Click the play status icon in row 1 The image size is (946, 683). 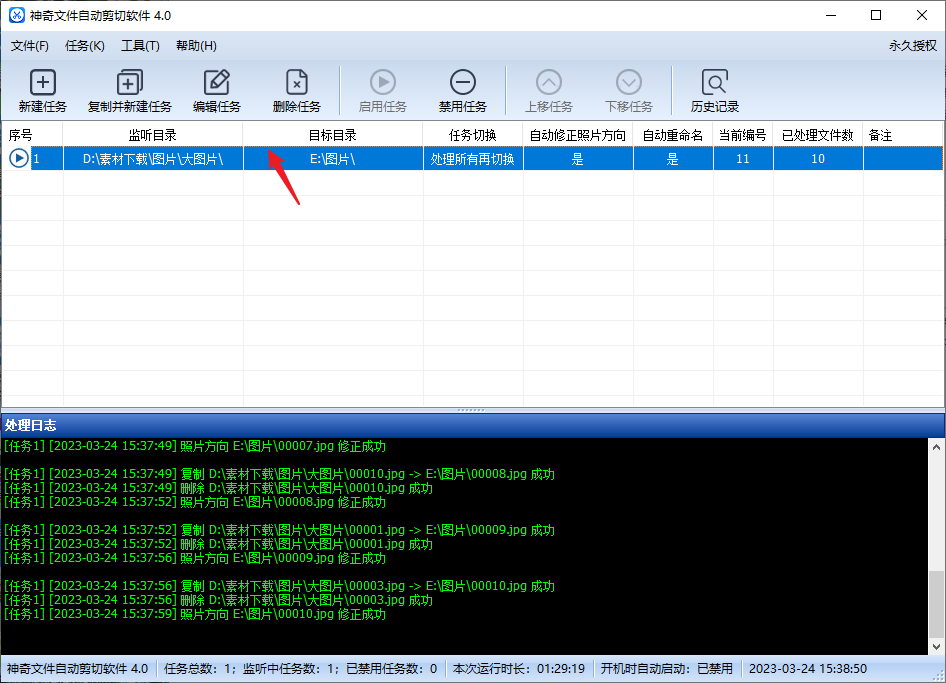point(18,158)
